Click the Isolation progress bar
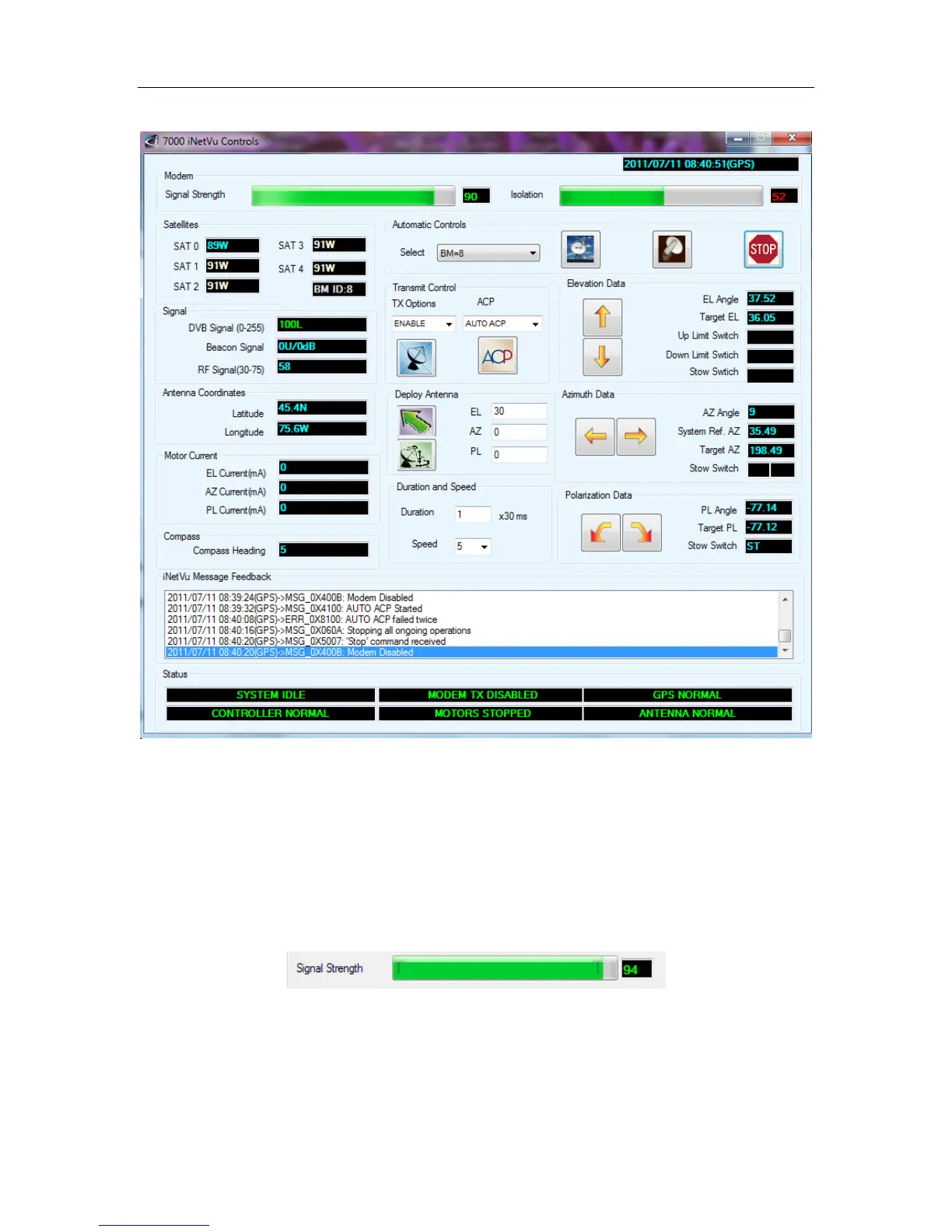 [x=661, y=196]
